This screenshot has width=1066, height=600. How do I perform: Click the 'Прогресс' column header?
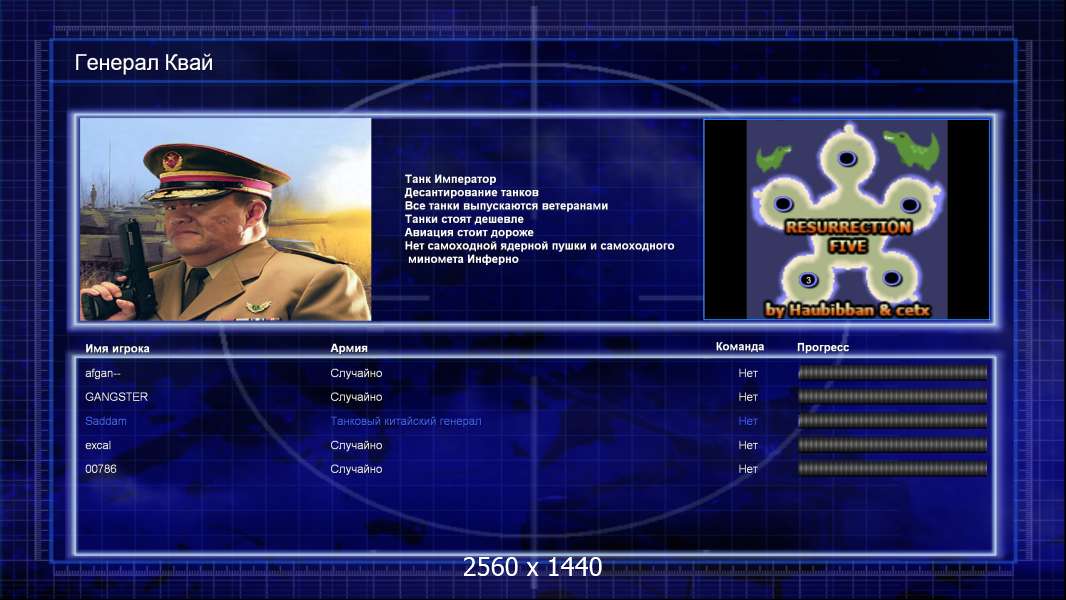click(x=823, y=347)
